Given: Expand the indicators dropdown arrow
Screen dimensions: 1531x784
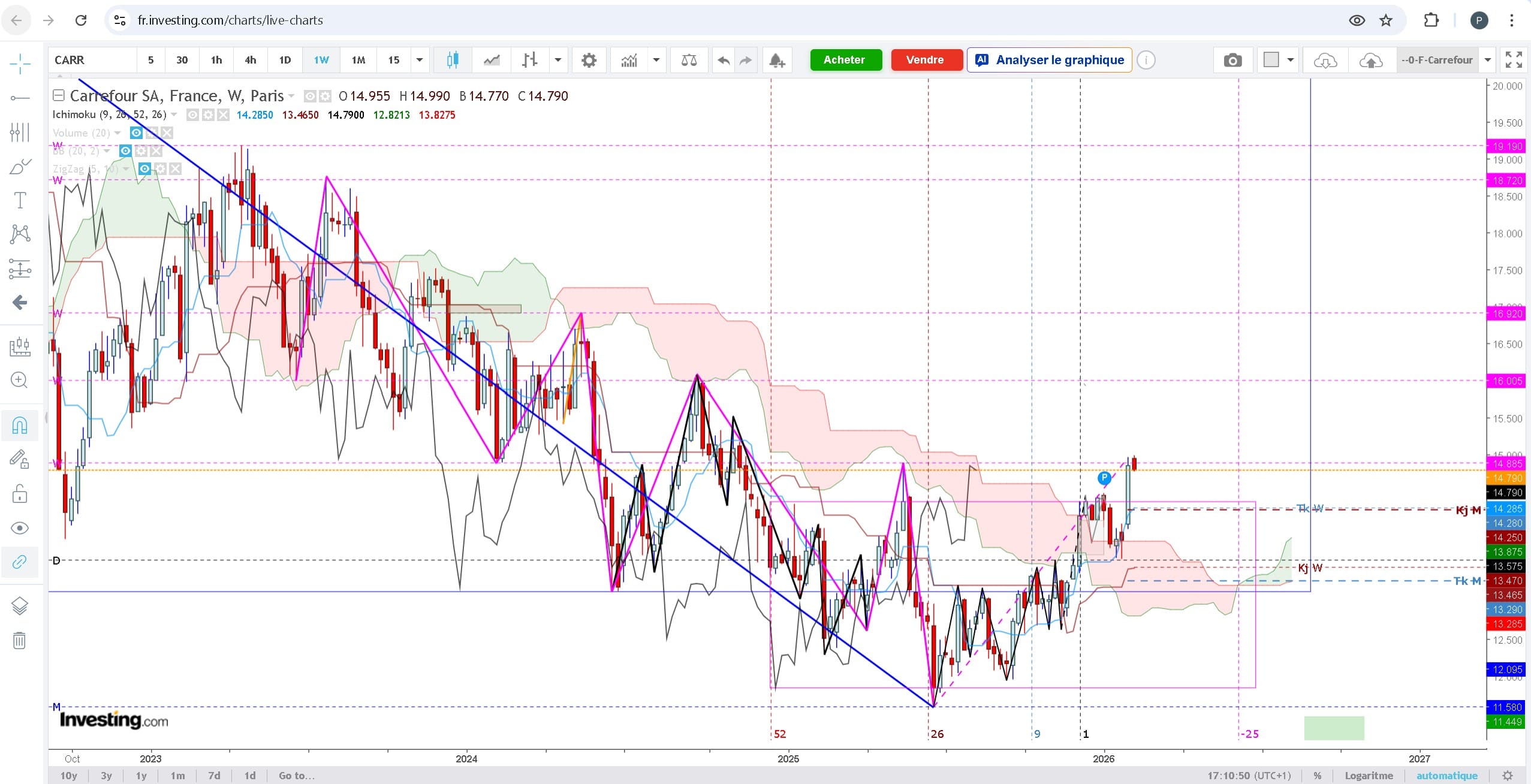Looking at the screenshot, I should [x=656, y=60].
